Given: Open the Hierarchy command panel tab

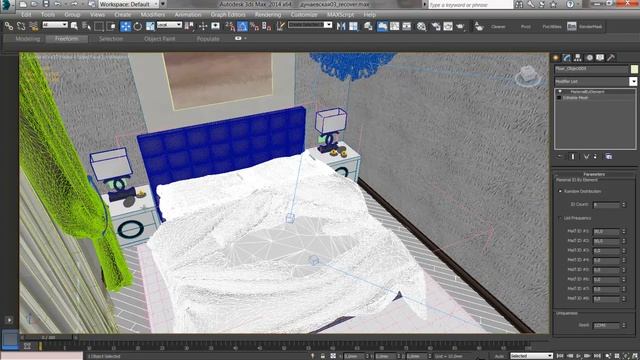Looking at the screenshot, I should (x=578, y=58).
